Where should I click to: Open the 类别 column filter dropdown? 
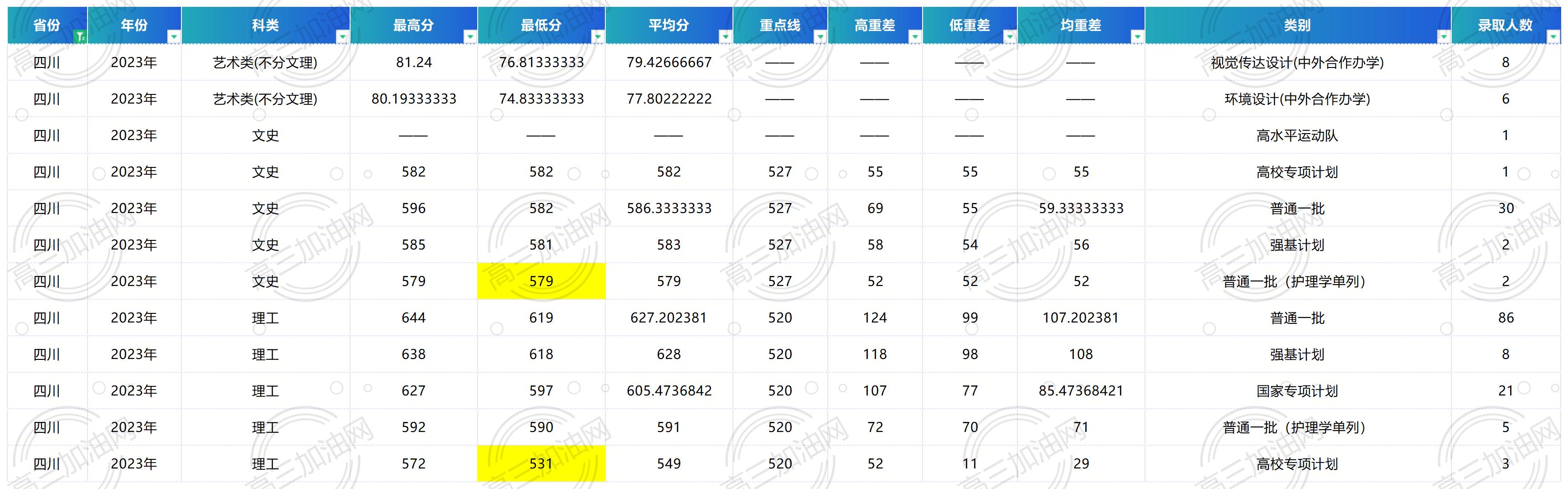coord(1444,37)
